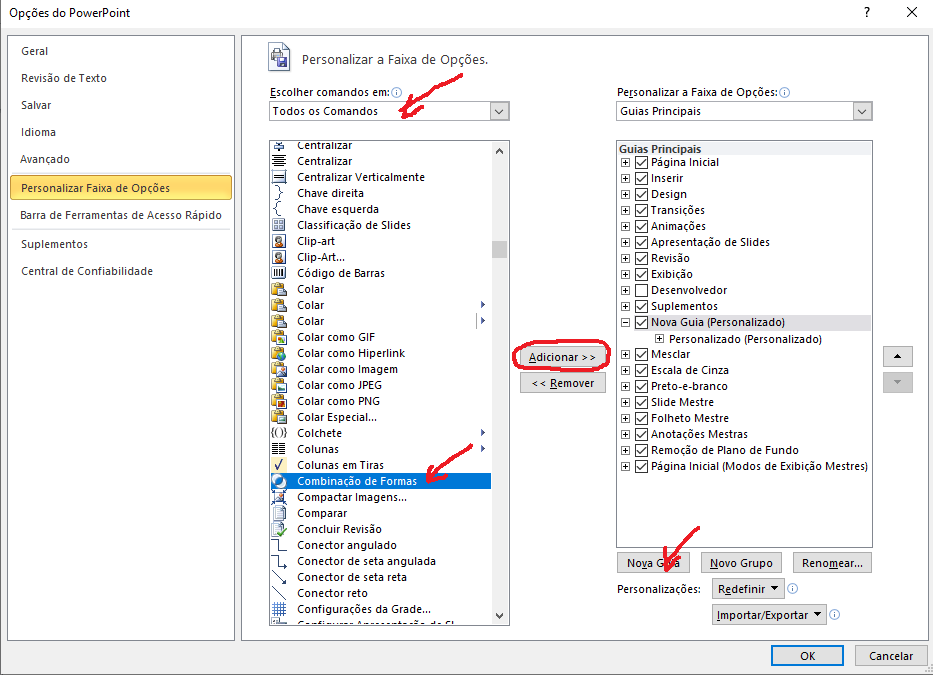This screenshot has width=933, height=675.
Task: Confirm with the OK button
Action: pyautogui.click(x=807, y=656)
